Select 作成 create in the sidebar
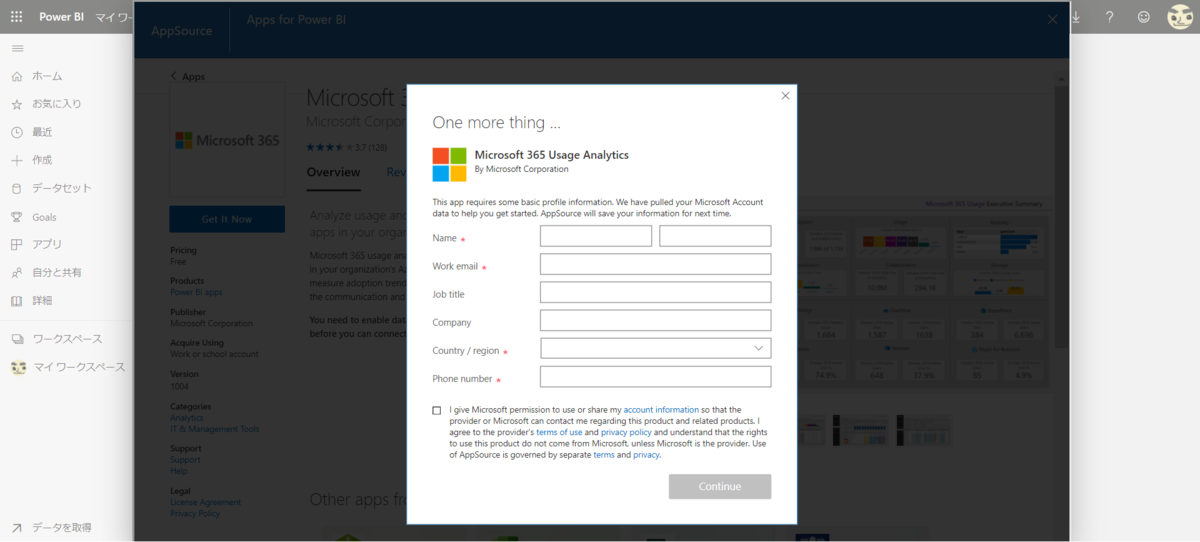1200x542 pixels. pos(42,160)
